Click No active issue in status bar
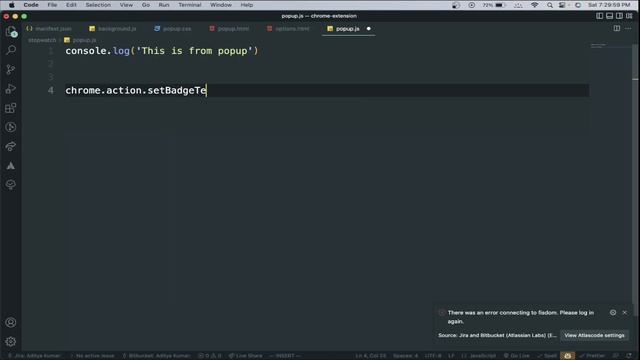 [92, 356]
